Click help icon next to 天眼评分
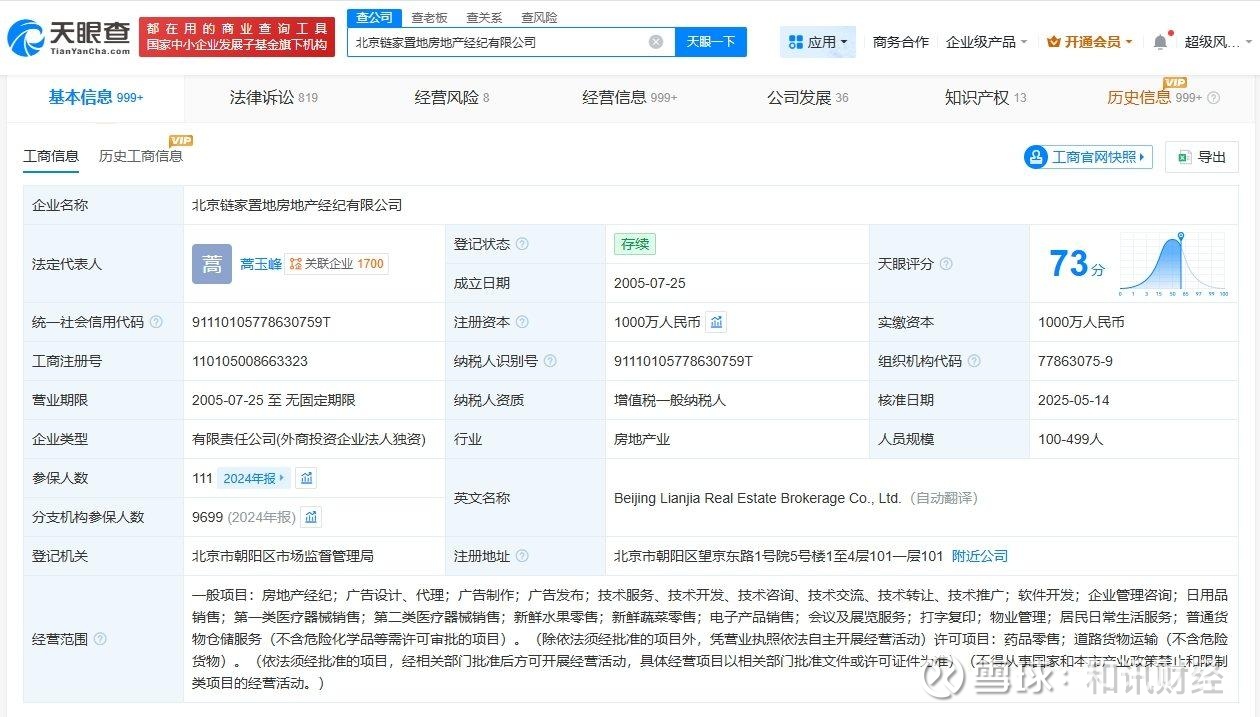 click(946, 264)
